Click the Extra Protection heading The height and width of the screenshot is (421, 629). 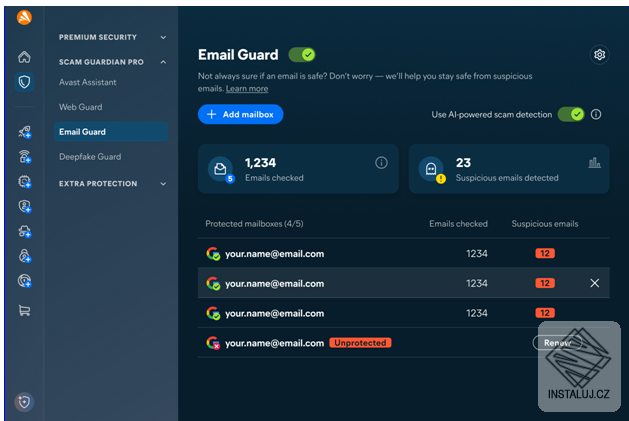(x=98, y=184)
